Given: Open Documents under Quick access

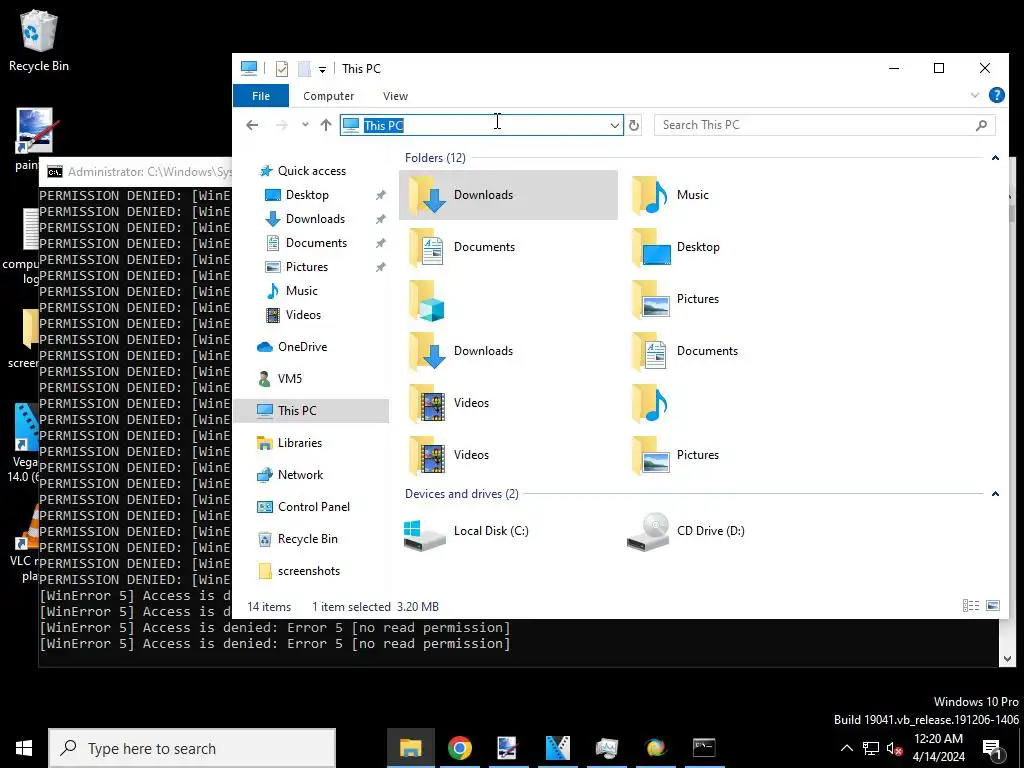Looking at the screenshot, I should pyautogui.click(x=316, y=242).
